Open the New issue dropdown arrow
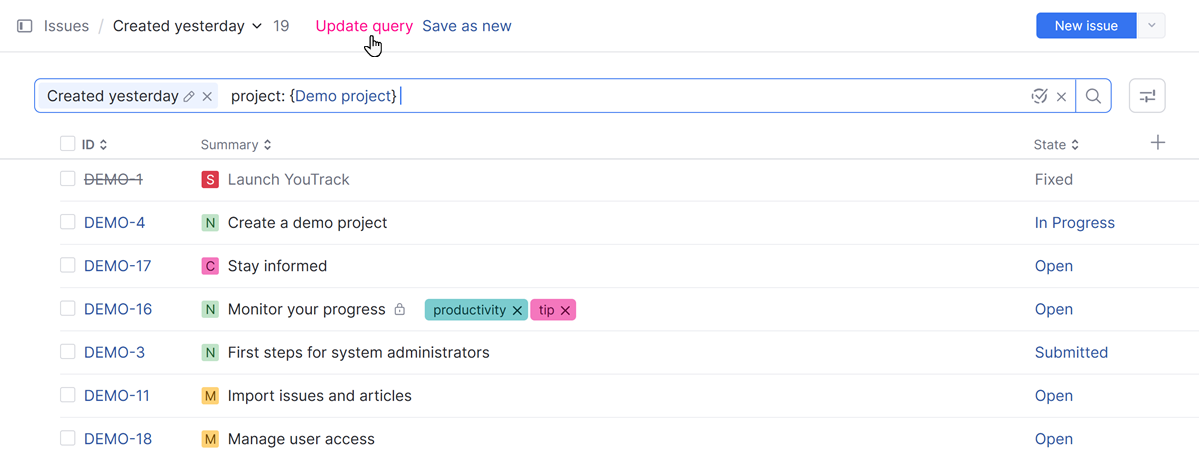This screenshot has height=455, width=1199. tap(1152, 26)
